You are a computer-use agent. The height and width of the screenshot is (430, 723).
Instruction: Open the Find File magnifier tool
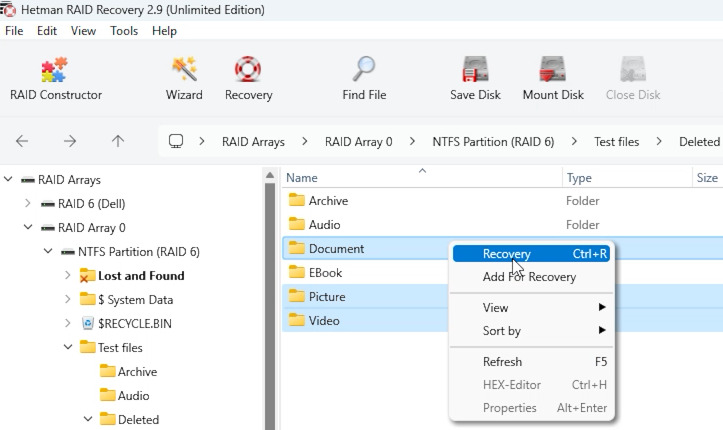point(364,79)
